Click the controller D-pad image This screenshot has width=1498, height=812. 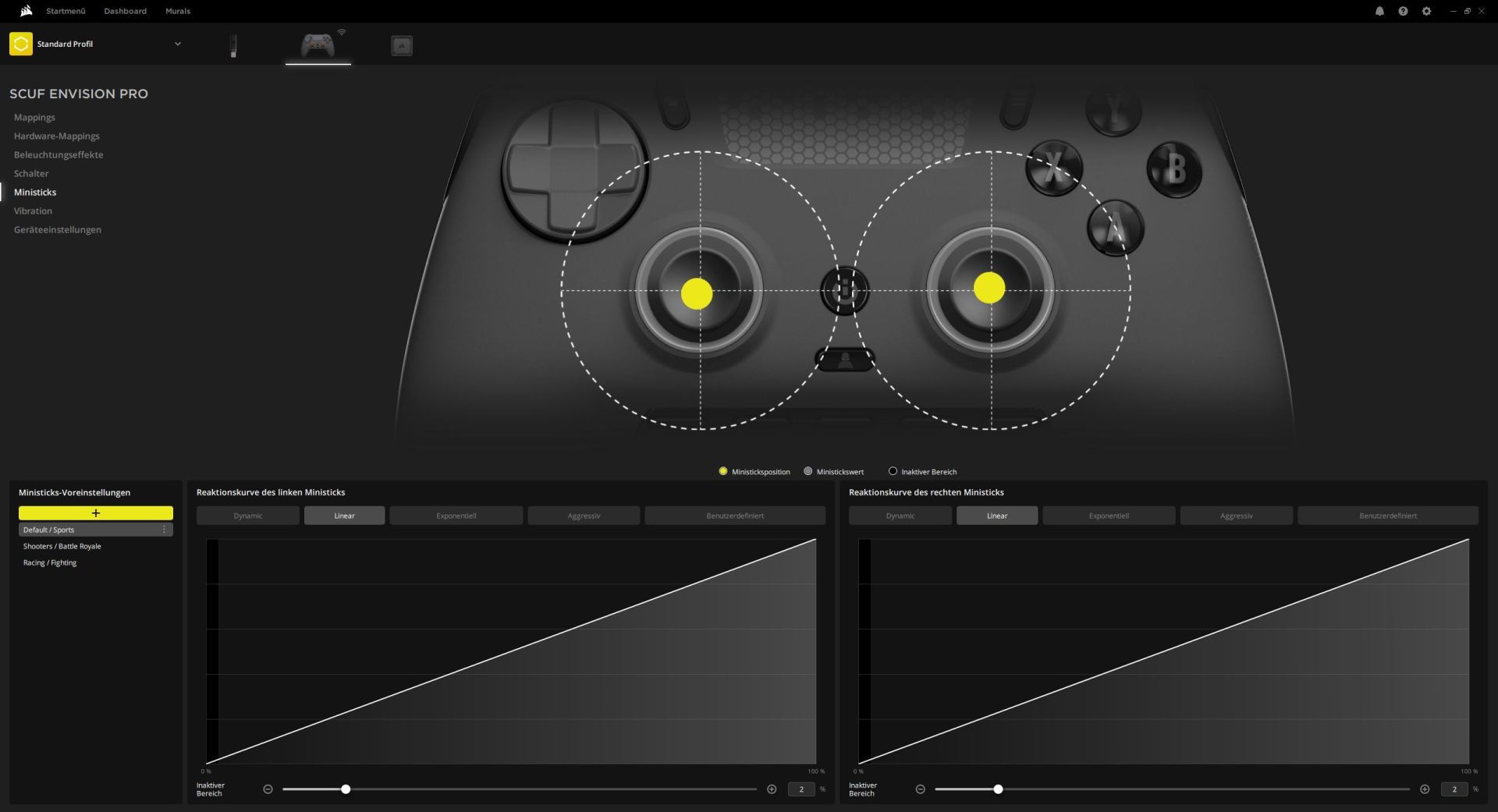(573, 170)
